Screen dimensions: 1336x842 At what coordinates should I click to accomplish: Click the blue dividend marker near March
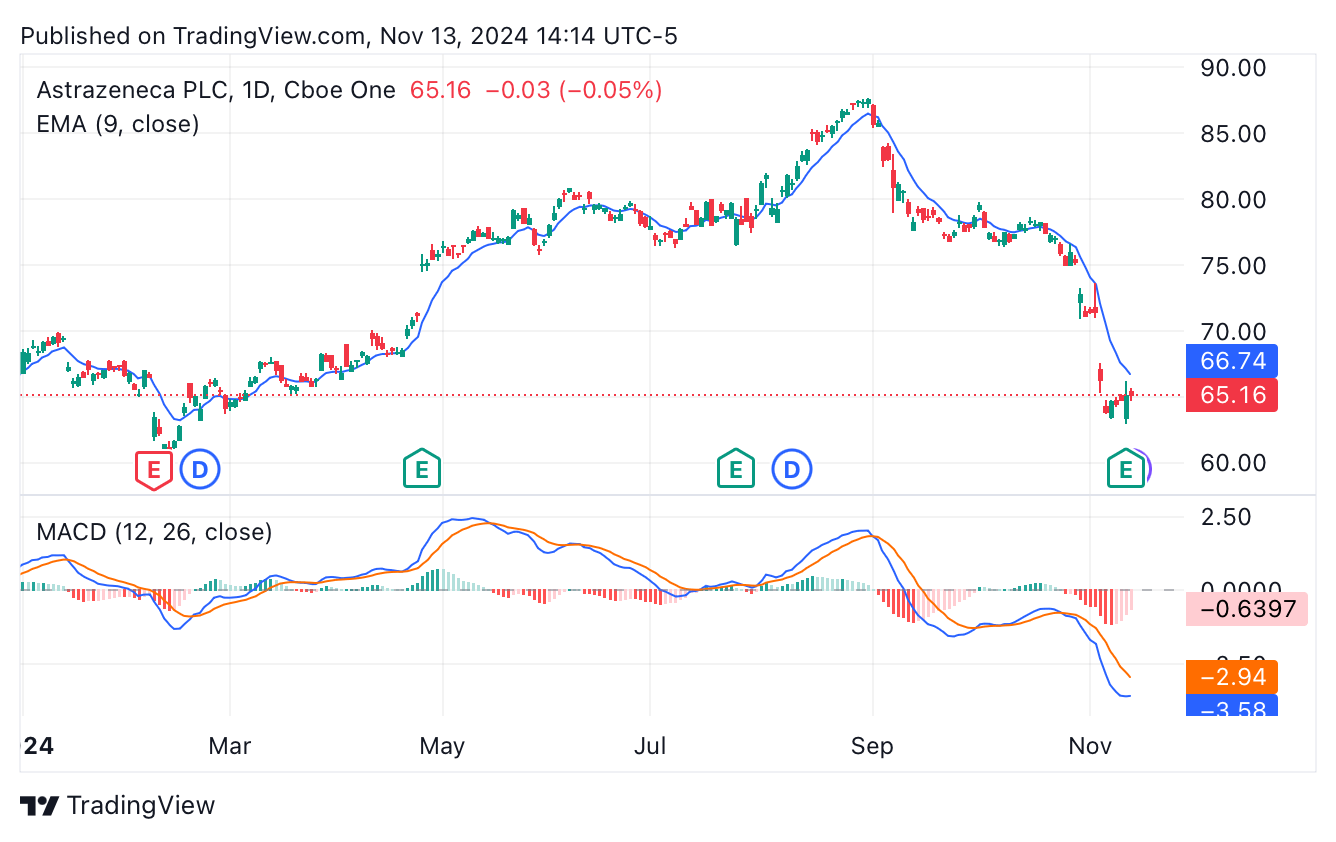point(200,468)
